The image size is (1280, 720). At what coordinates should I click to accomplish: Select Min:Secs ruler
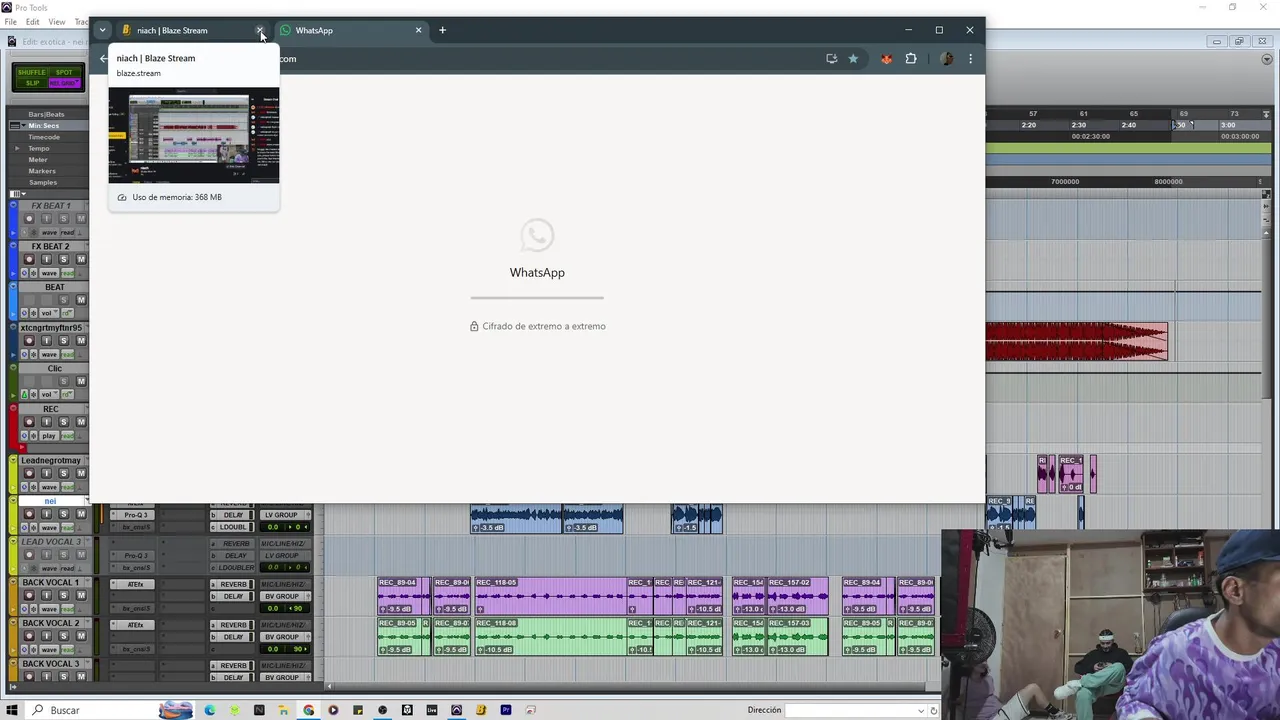pyautogui.click(x=43, y=125)
